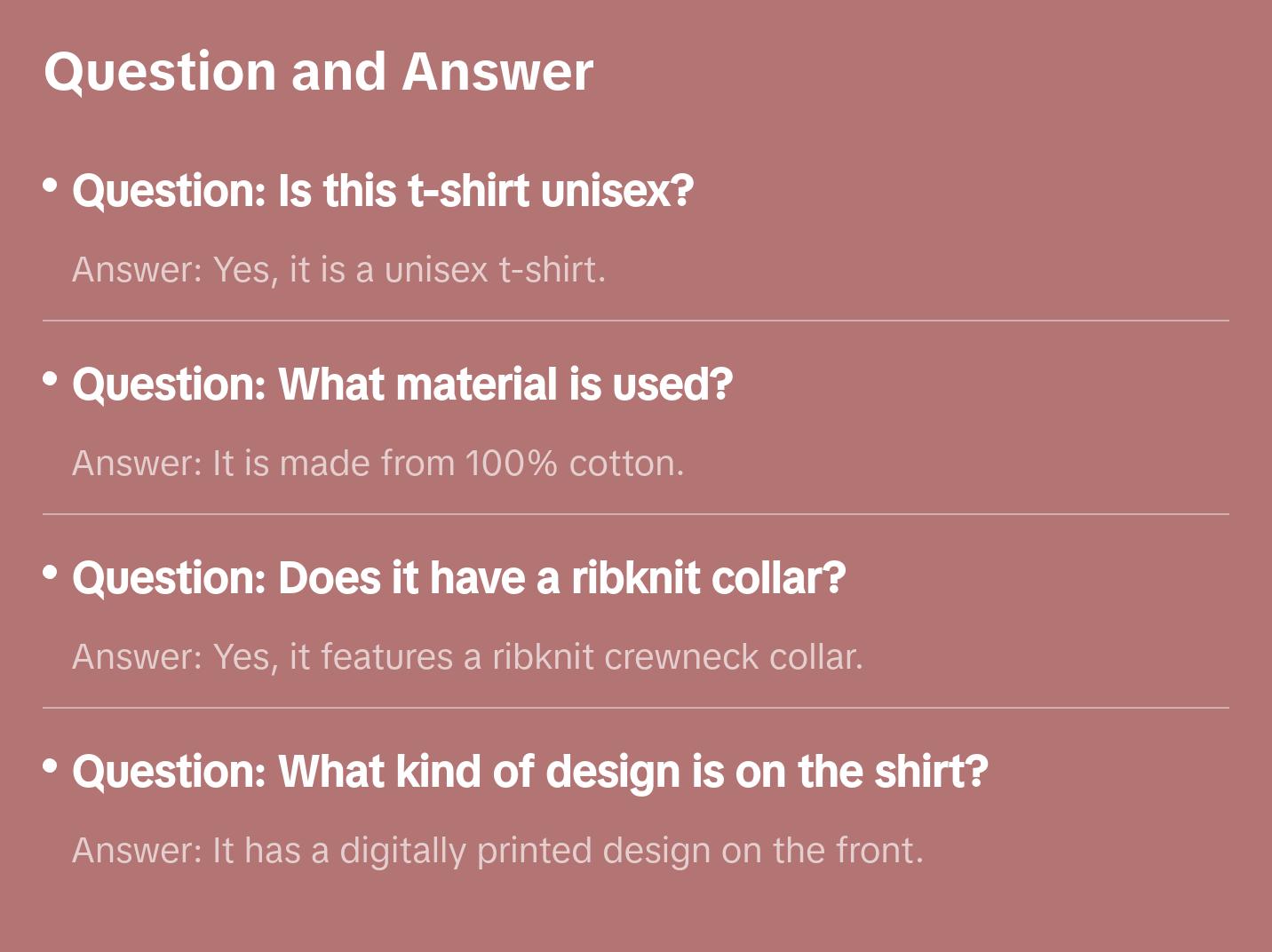Click the bullet next to ribknit collar question
Screen dimensions: 1272x952
[x=51, y=573]
